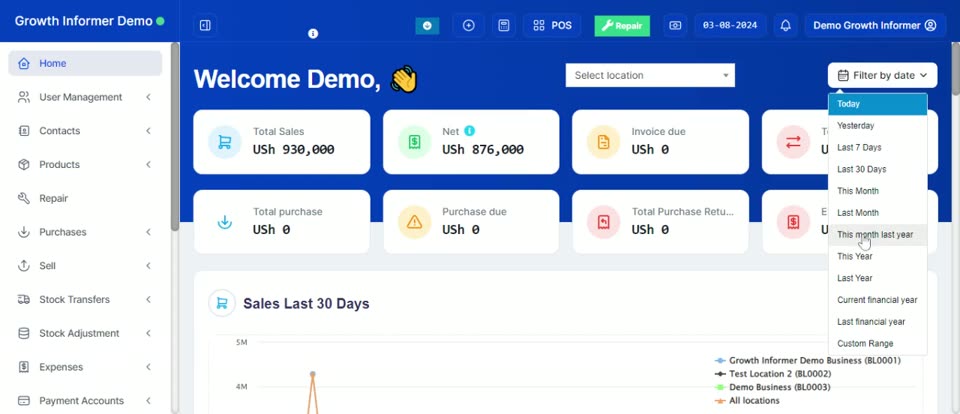Click the plus circle add icon
The image size is (960, 414).
click(468, 26)
